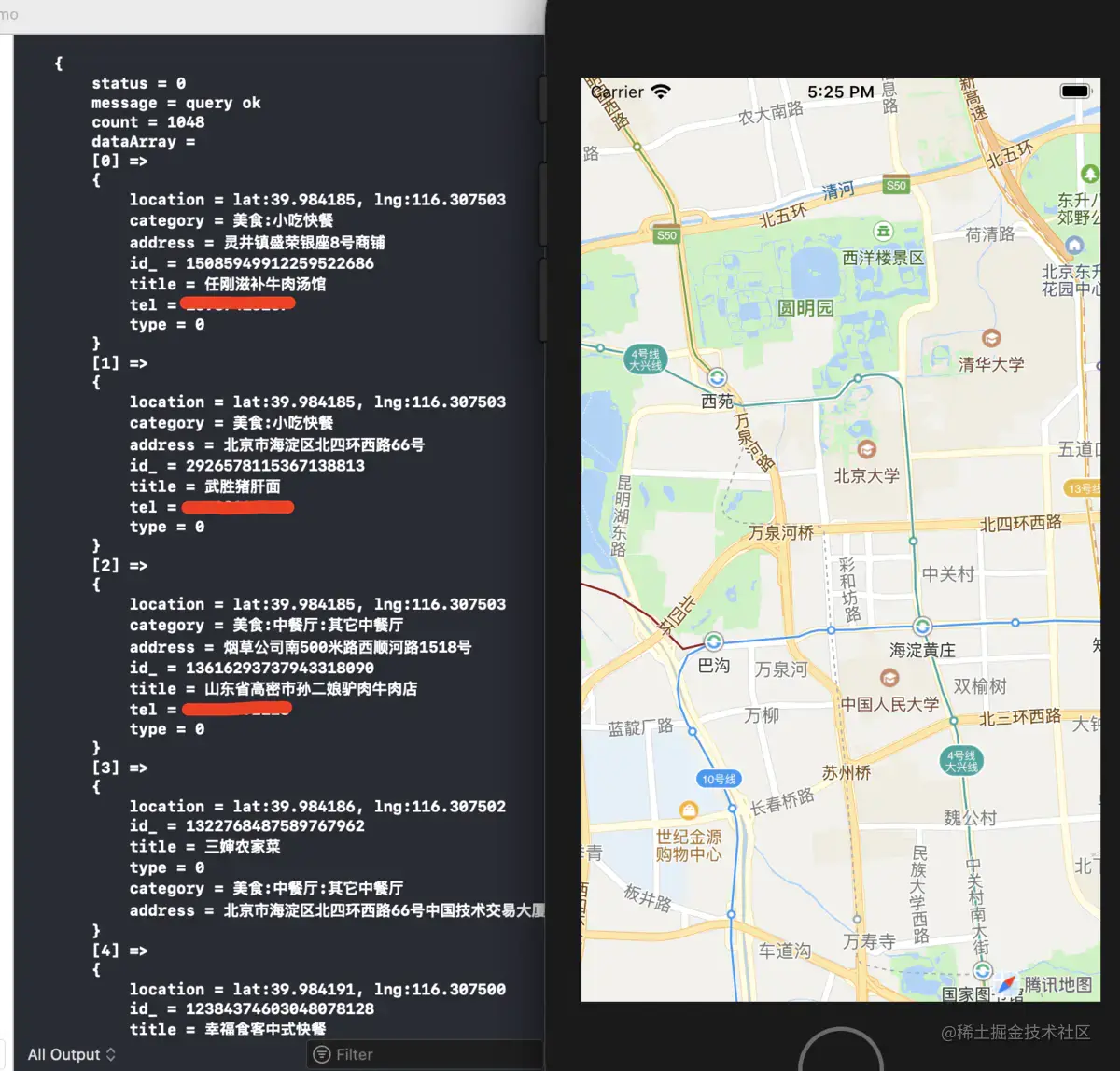Image resolution: width=1120 pixels, height=1071 pixels.
Task: Tap the 清华大学 university icon
Action: tap(991, 339)
